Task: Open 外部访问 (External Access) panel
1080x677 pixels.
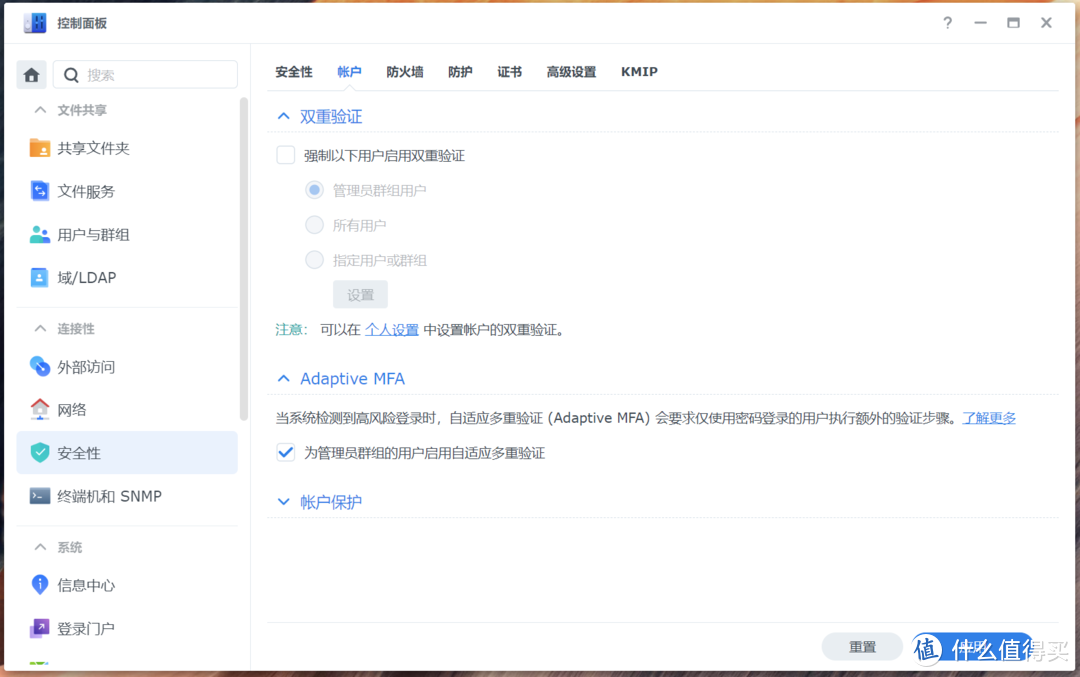Action: (x=37, y=366)
